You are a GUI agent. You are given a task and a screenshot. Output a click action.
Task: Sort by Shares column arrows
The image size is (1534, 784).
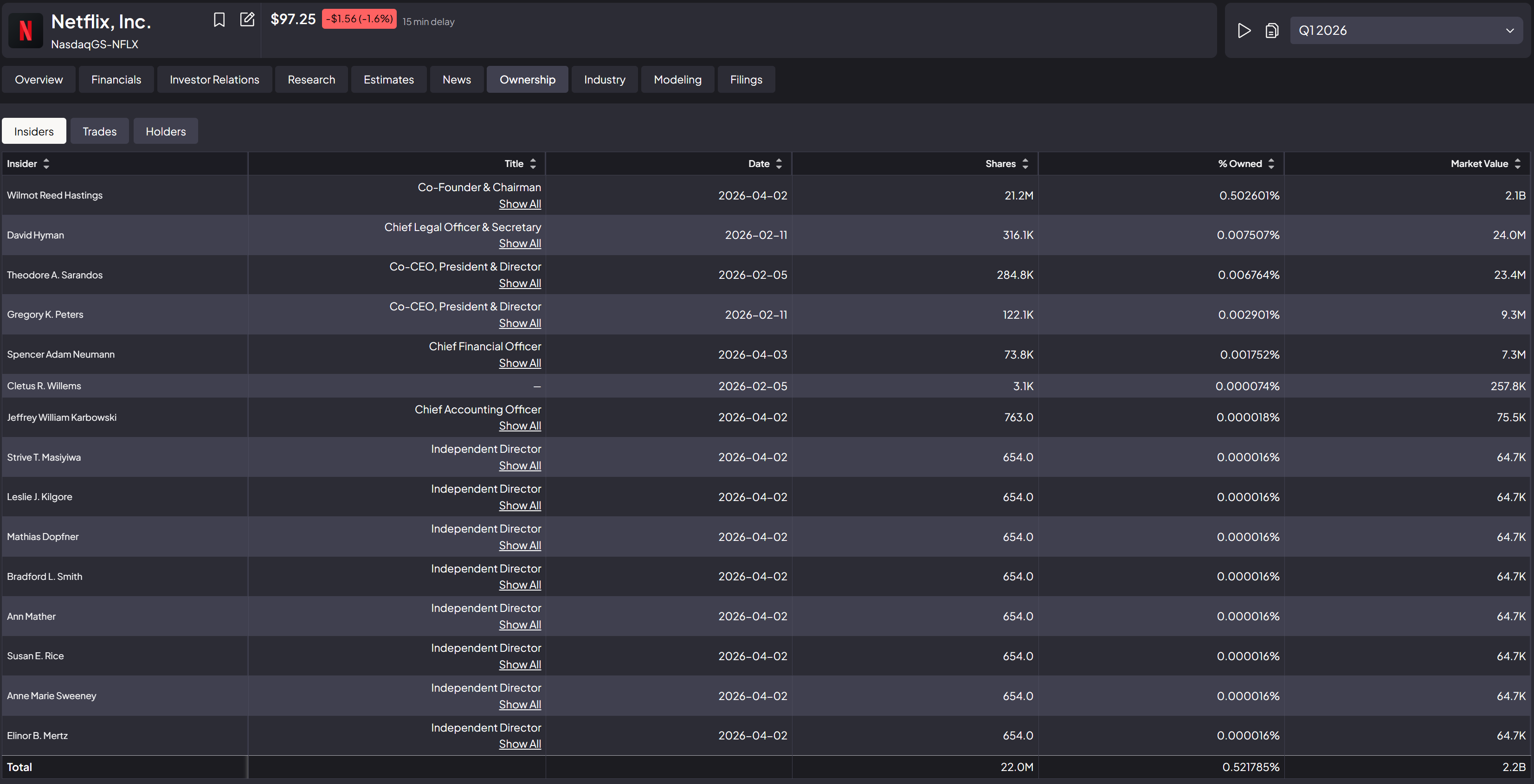click(x=1025, y=164)
